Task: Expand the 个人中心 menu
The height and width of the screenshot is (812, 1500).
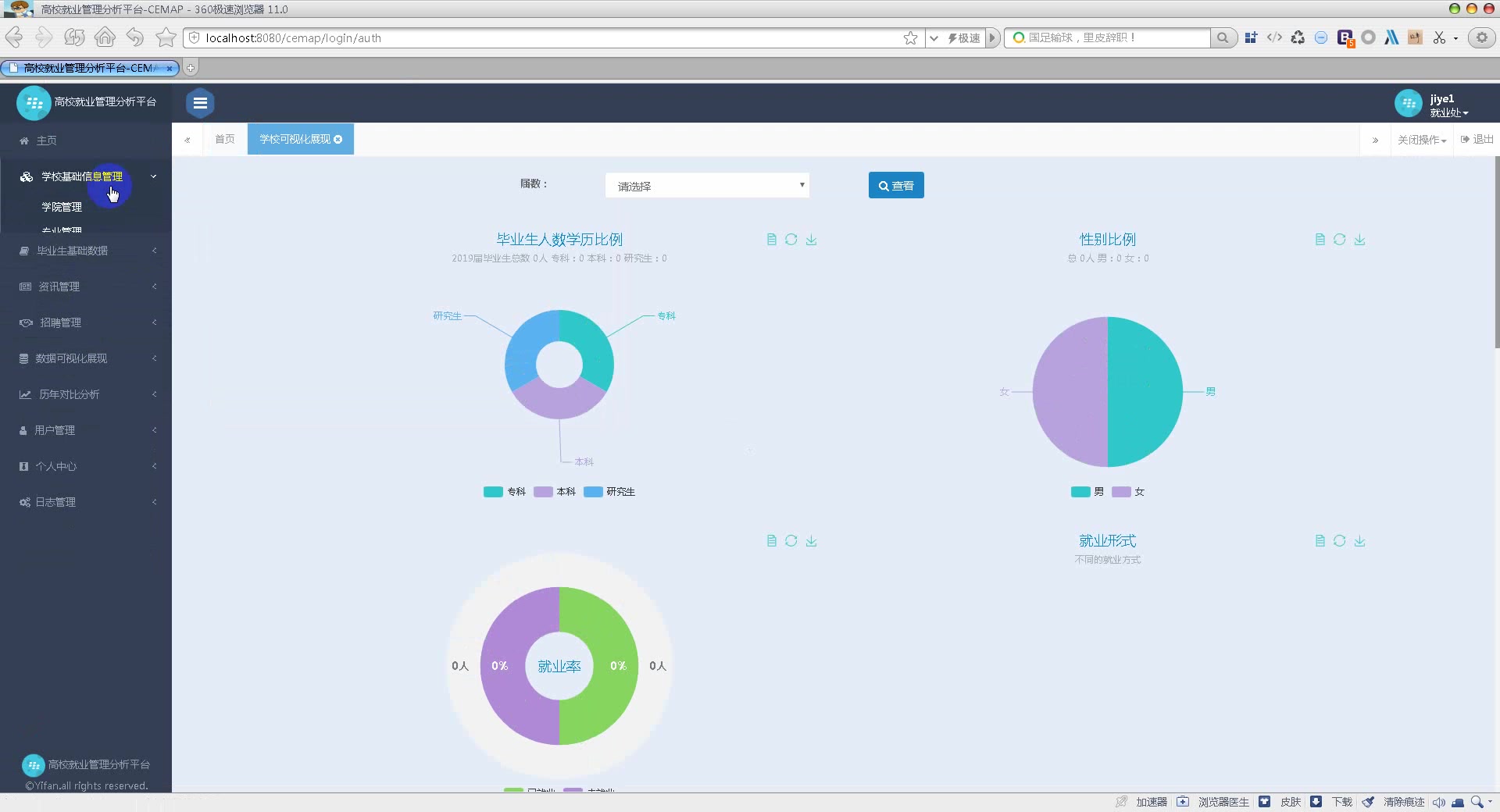Action: (86, 466)
